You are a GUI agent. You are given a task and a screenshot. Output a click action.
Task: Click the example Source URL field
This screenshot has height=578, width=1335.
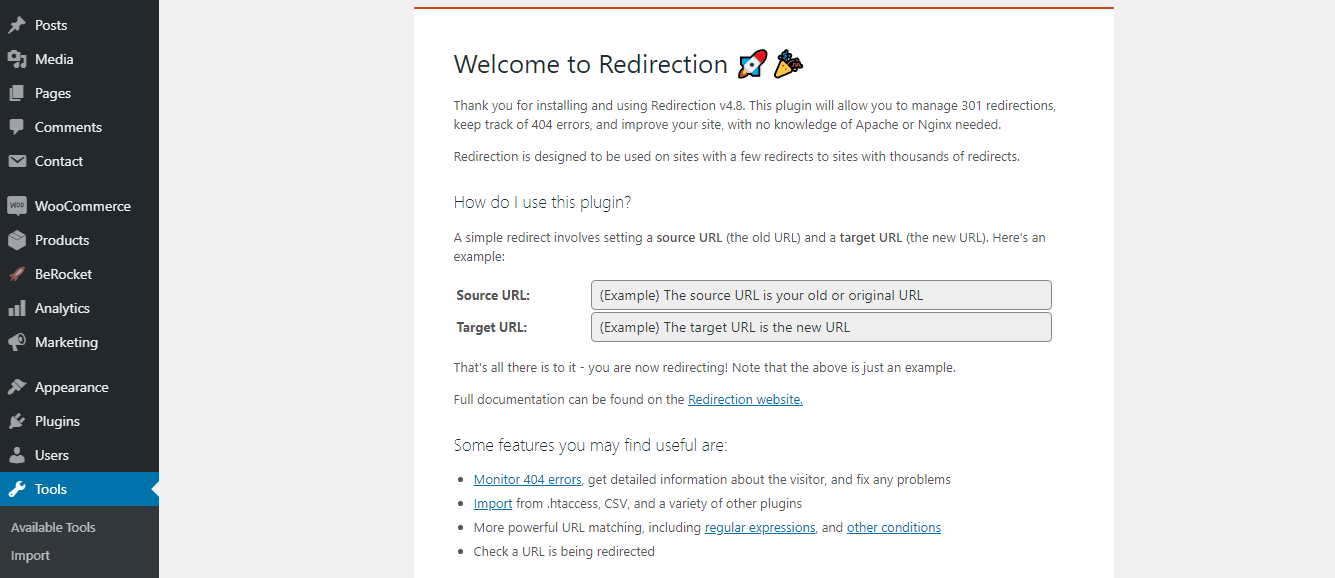coord(821,295)
